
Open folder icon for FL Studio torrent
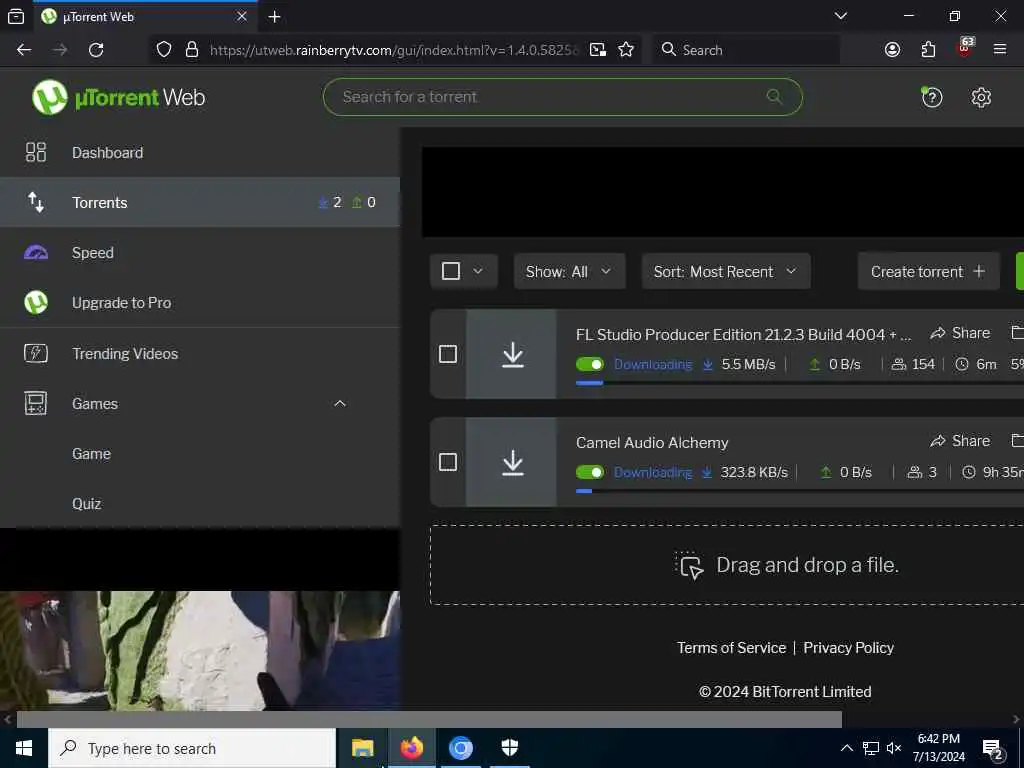(x=1017, y=333)
